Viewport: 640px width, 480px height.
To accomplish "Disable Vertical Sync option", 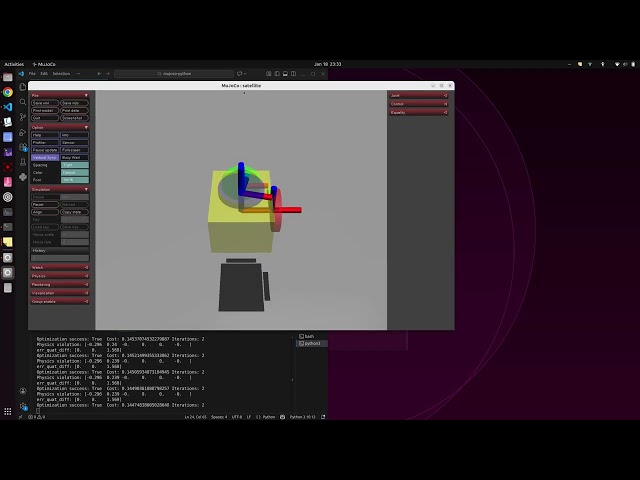I will coord(45,157).
